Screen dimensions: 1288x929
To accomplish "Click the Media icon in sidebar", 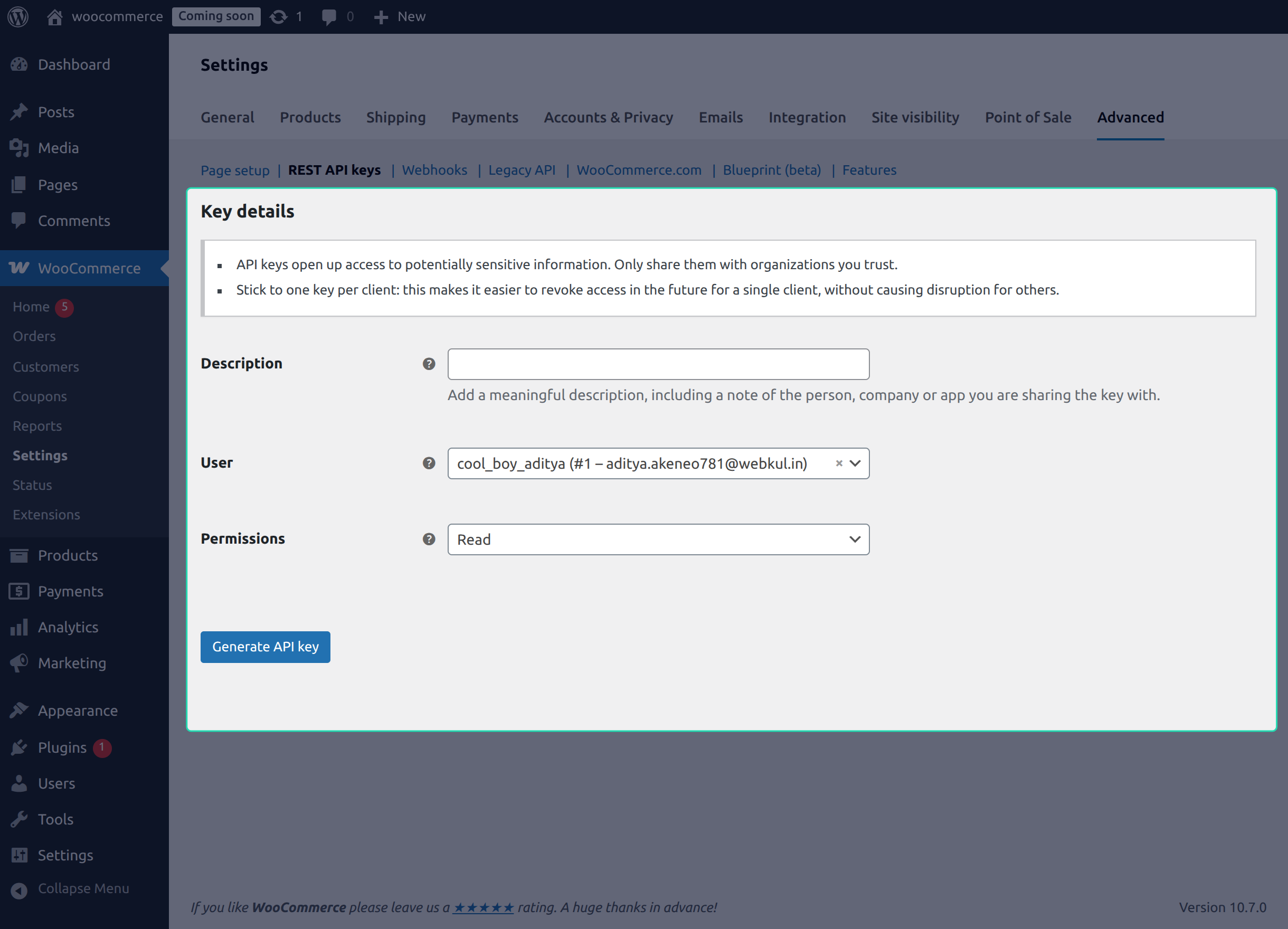I will 19,148.
